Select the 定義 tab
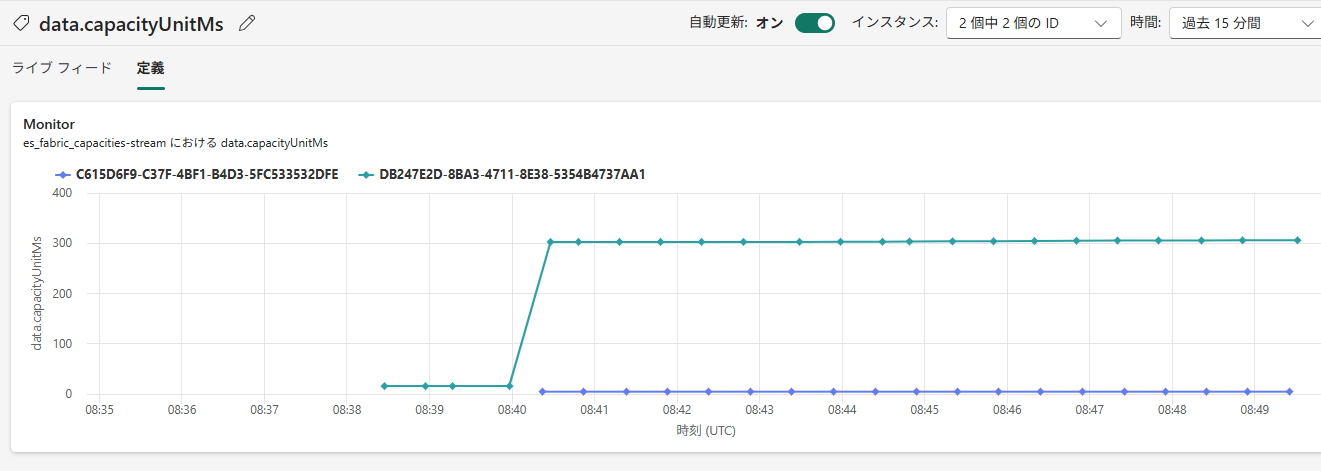The width and height of the screenshot is (1321, 471). pos(151,68)
